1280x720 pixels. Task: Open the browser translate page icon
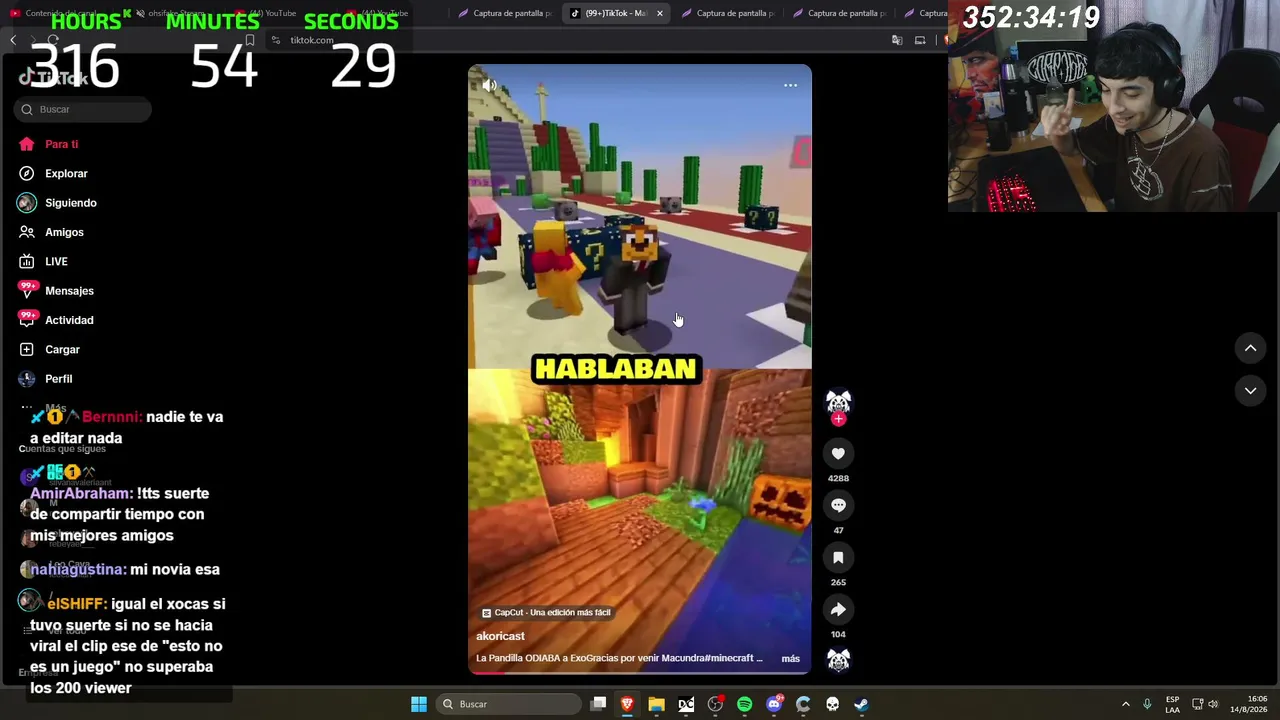[x=897, y=40]
